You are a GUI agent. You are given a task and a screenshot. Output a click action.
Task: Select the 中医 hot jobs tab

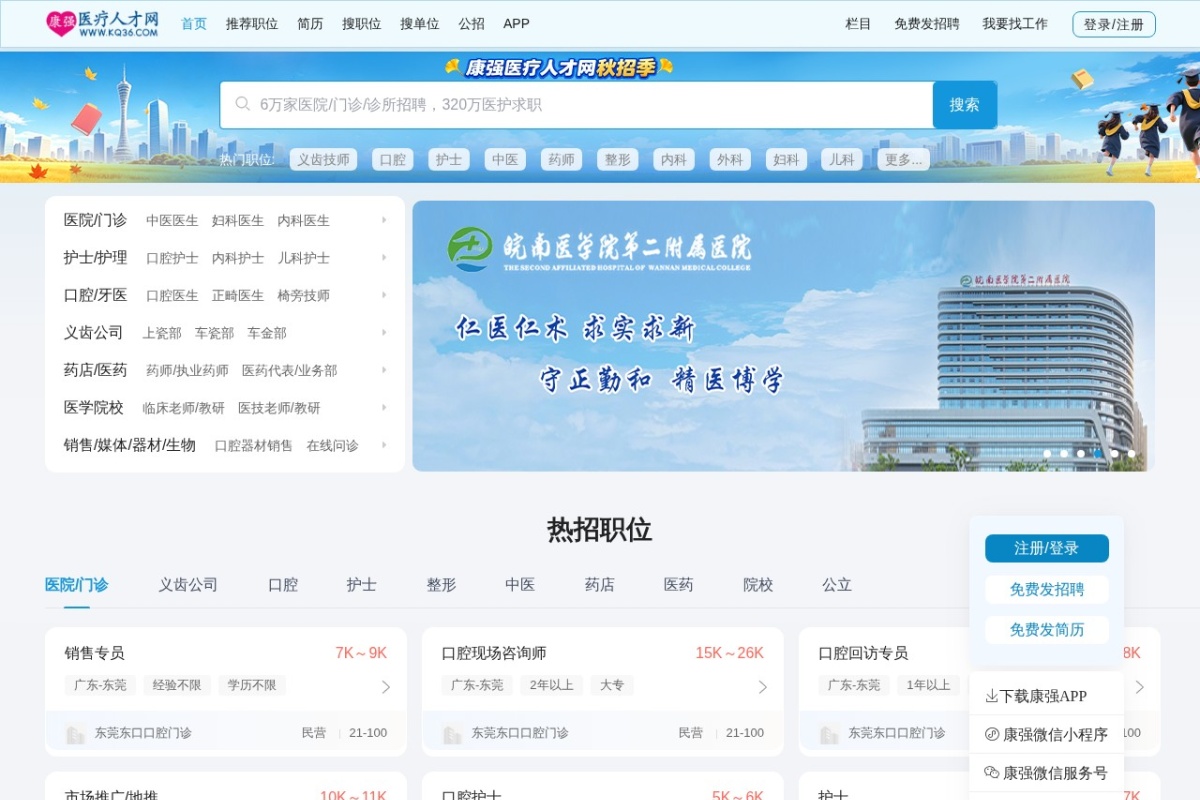click(x=520, y=585)
